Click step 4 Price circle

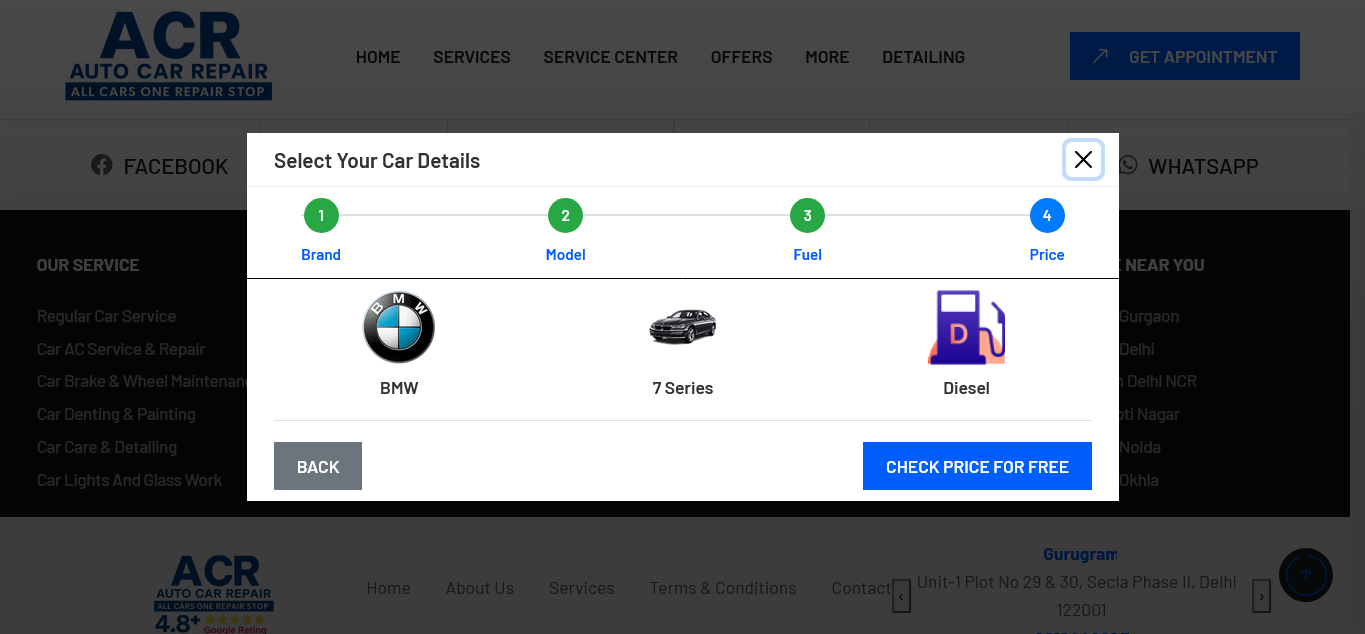pos(1047,215)
